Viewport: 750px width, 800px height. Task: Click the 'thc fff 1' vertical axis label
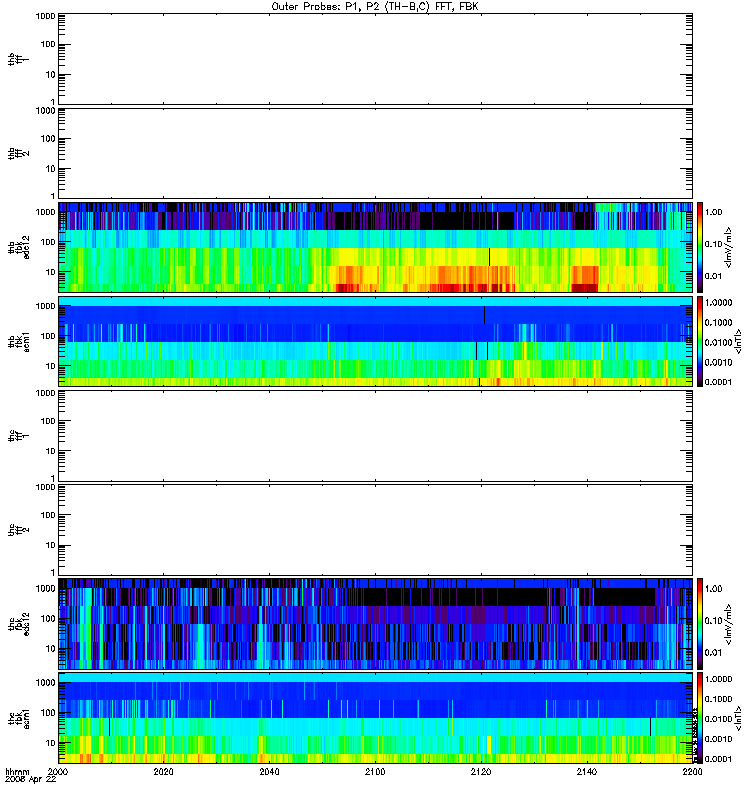click(18, 436)
